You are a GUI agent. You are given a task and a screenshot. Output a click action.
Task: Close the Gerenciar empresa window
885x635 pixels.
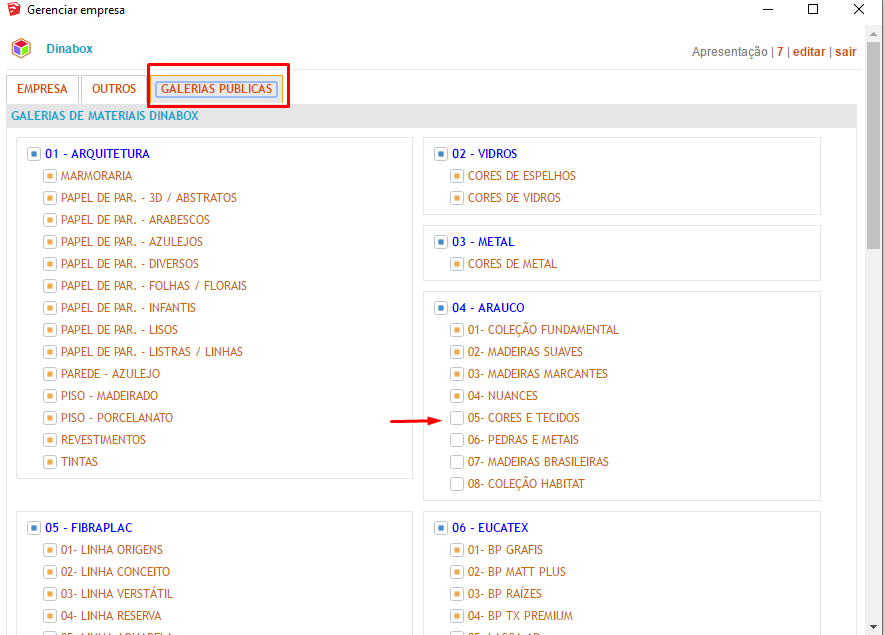[x=858, y=10]
